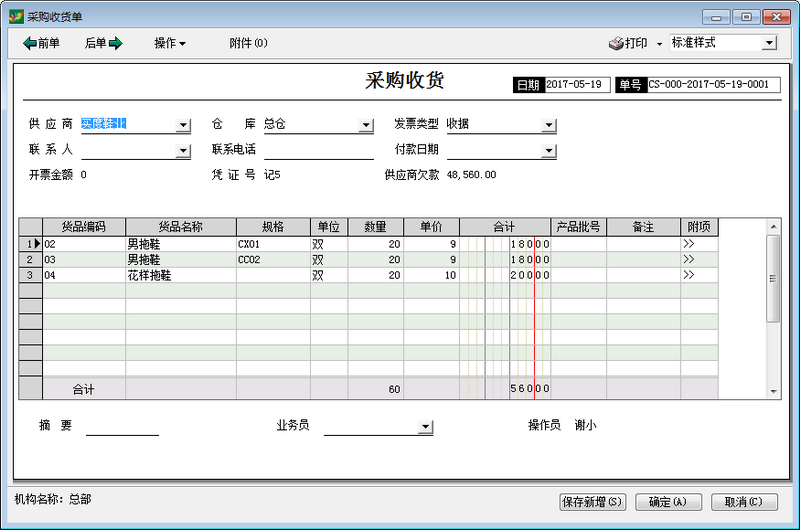Expand the 仓库 warehouse dropdown

pos(366,125)
